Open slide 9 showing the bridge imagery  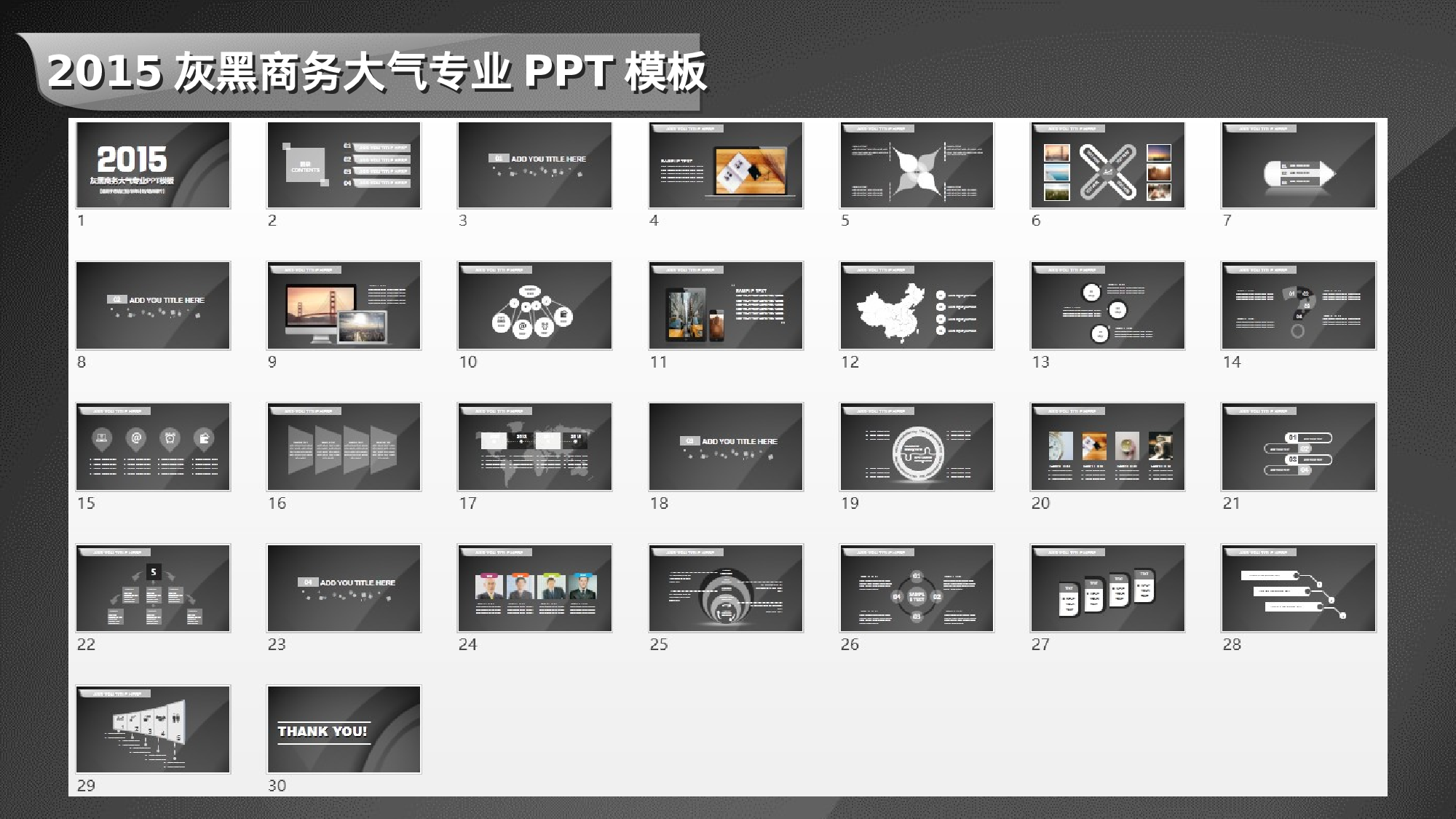pyautogui.click(x=344, y=306)
